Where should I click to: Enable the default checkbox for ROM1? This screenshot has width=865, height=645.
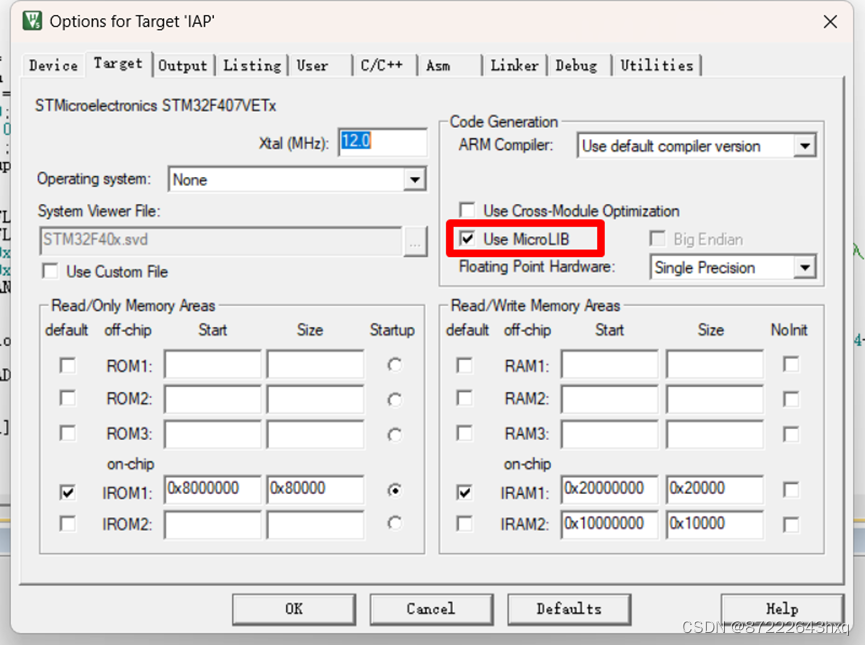[x=67, y=364]
